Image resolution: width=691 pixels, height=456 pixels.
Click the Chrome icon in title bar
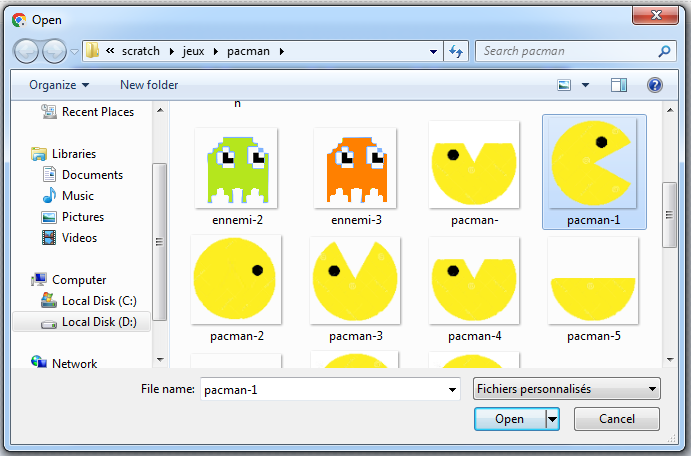tap(19, 20)
